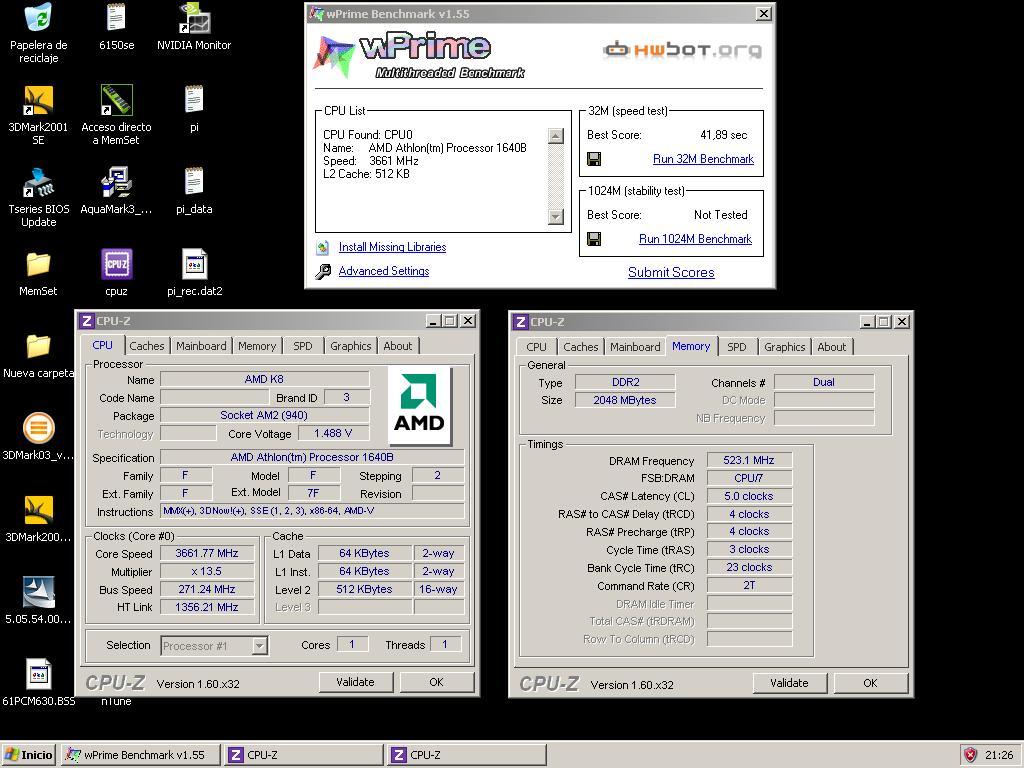Select Mainboard tab in right CPU-Z window
1024x768 pixels.
pyautogui.click(x=635, y=347)
